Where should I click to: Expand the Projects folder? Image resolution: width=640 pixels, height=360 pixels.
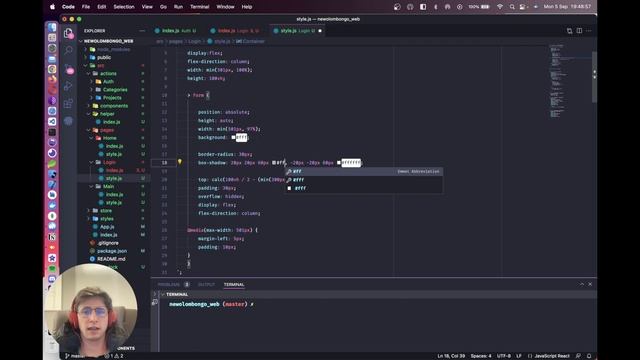coord(112,98)
